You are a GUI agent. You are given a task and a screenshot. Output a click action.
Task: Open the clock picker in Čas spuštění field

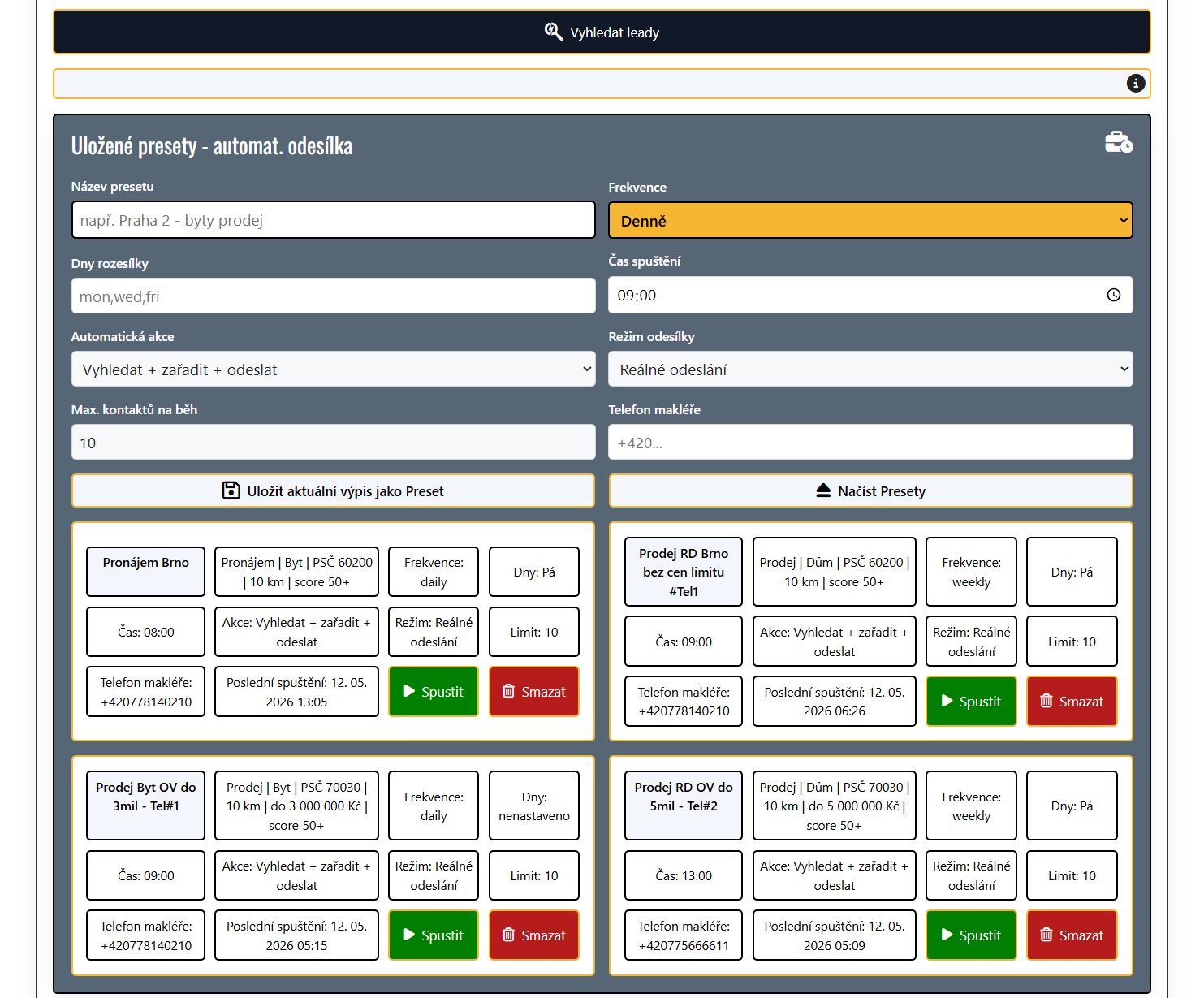[x=1114, y=295]
